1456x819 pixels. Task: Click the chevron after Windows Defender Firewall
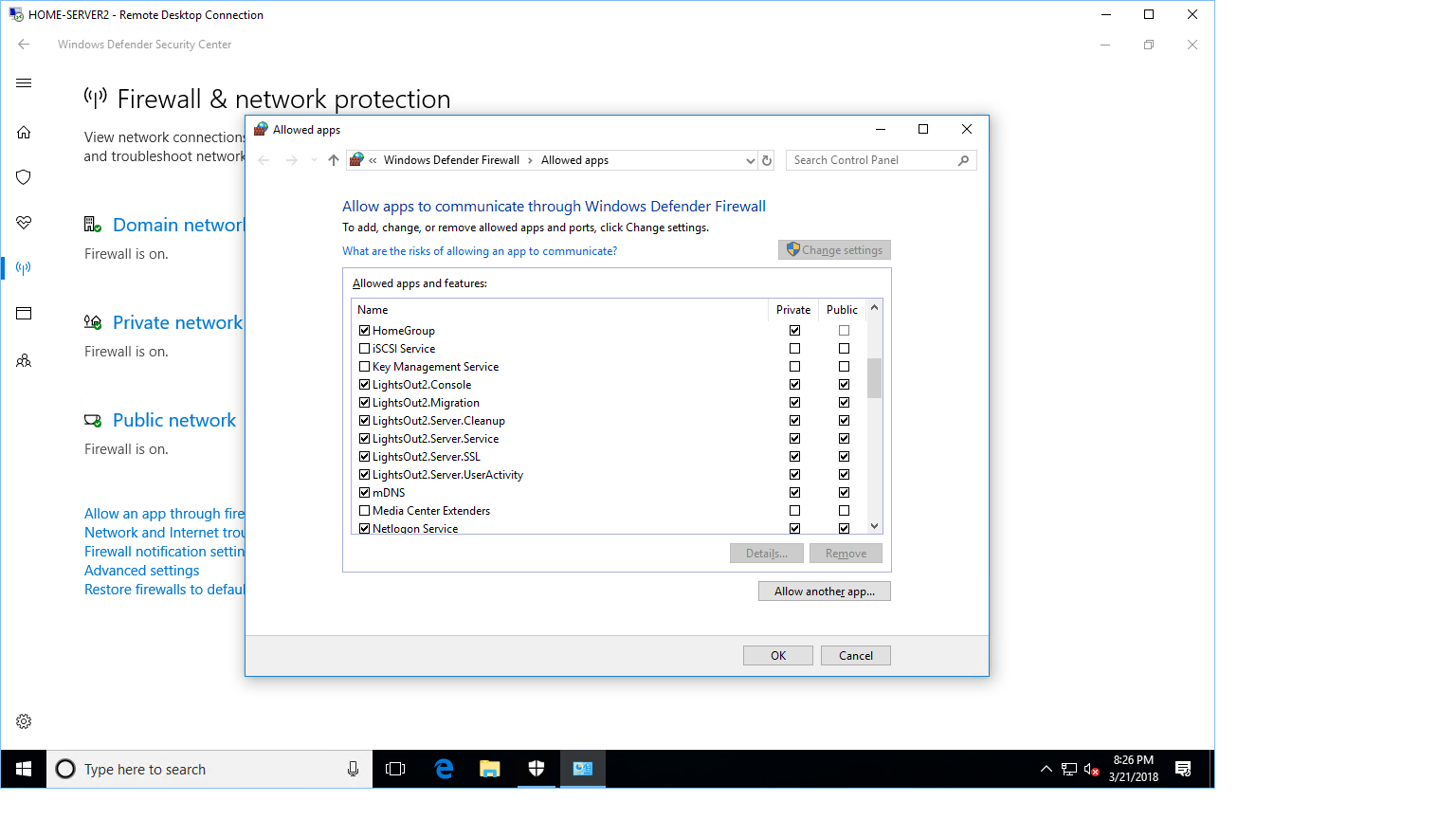(x=530, y=160)
